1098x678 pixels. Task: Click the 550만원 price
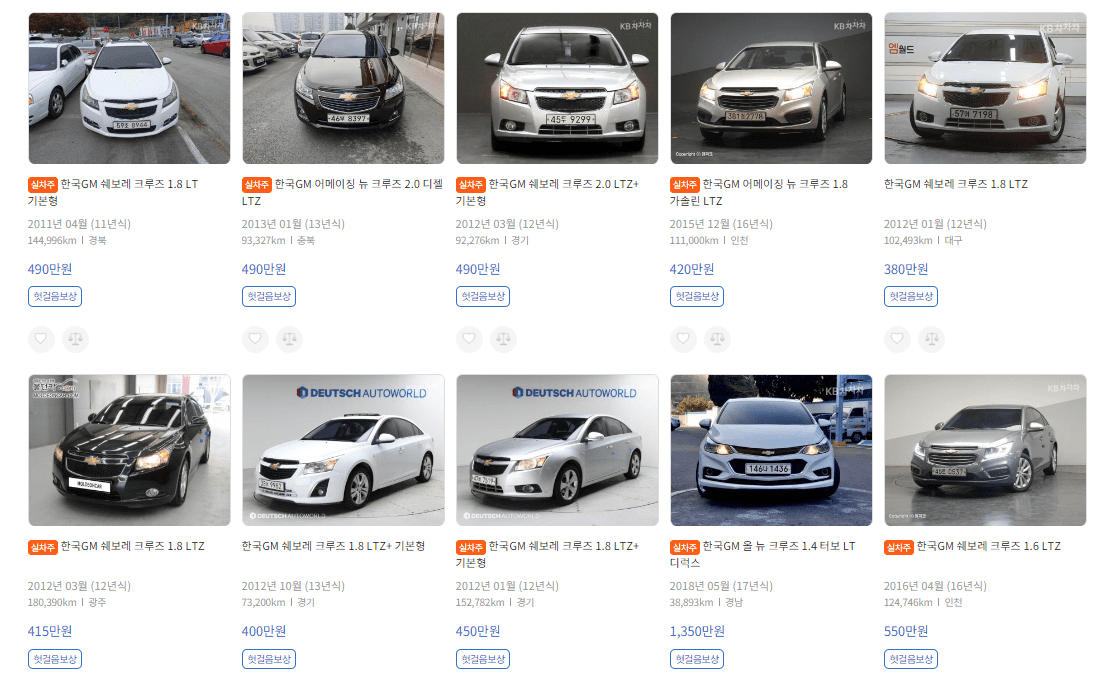point(906,631)
